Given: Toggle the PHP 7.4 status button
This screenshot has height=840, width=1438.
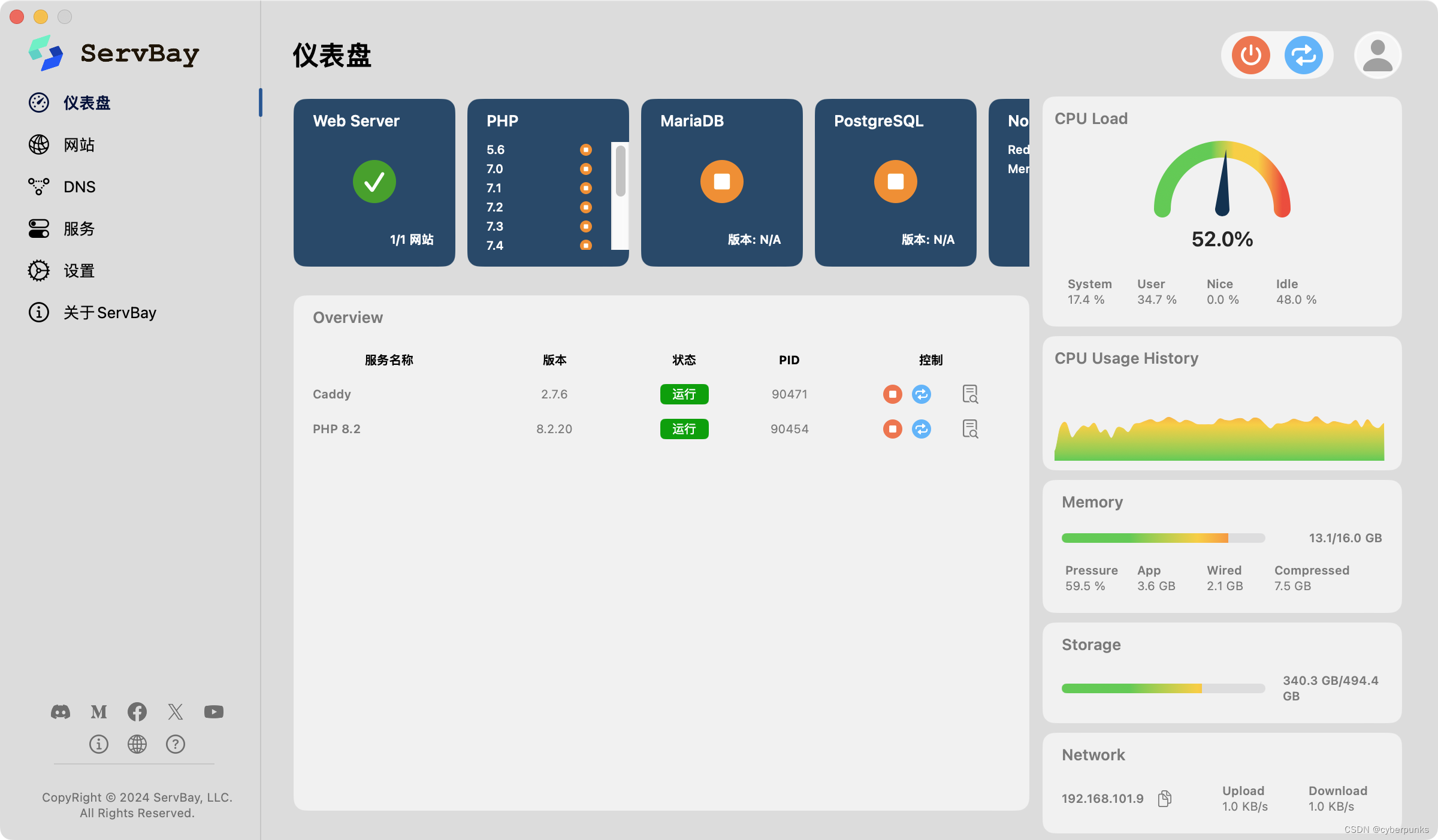Looking at the screenshot, I should (586, 245).
